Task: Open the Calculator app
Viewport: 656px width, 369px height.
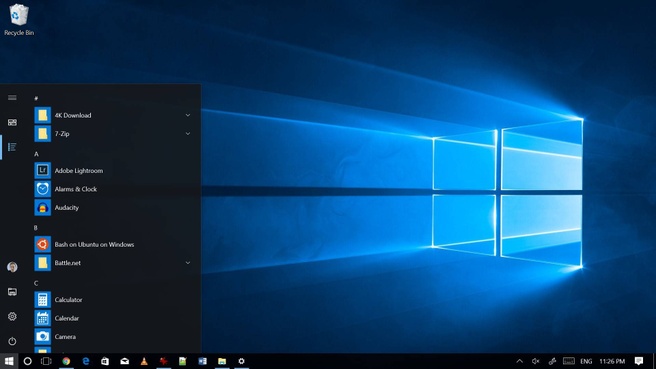Action: [x=113, y=300]
